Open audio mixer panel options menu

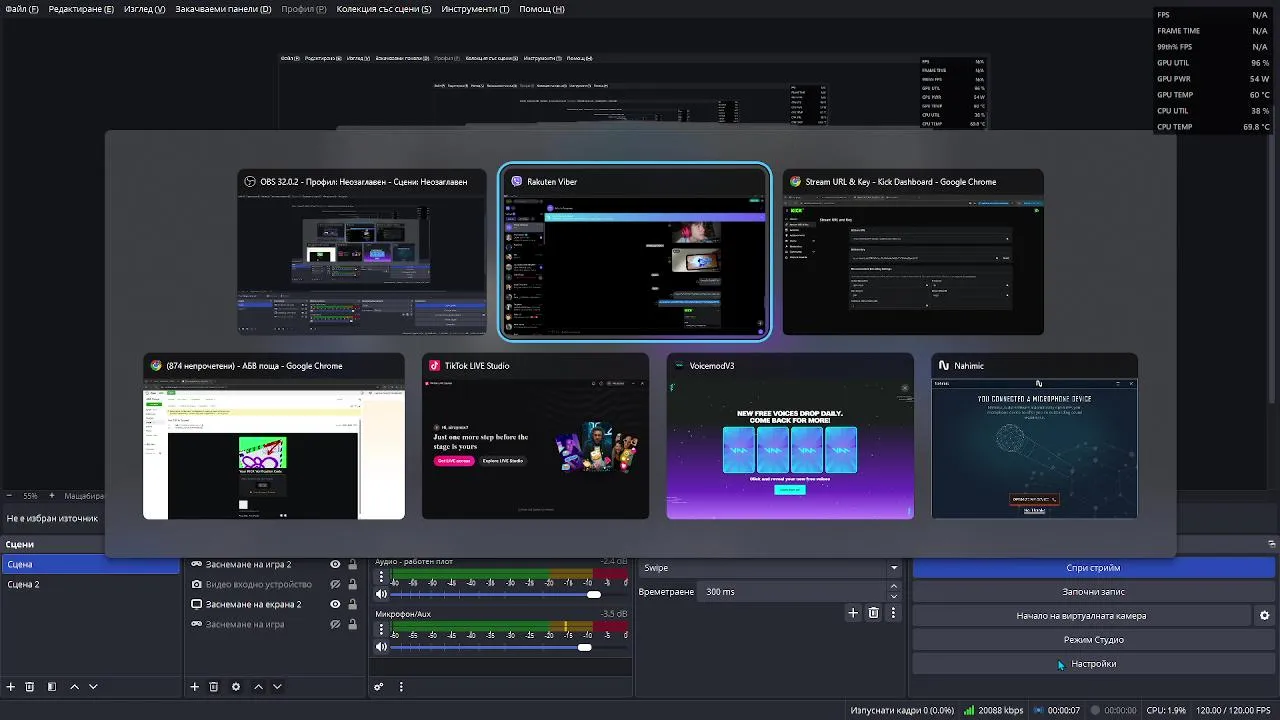pos(401,687)
